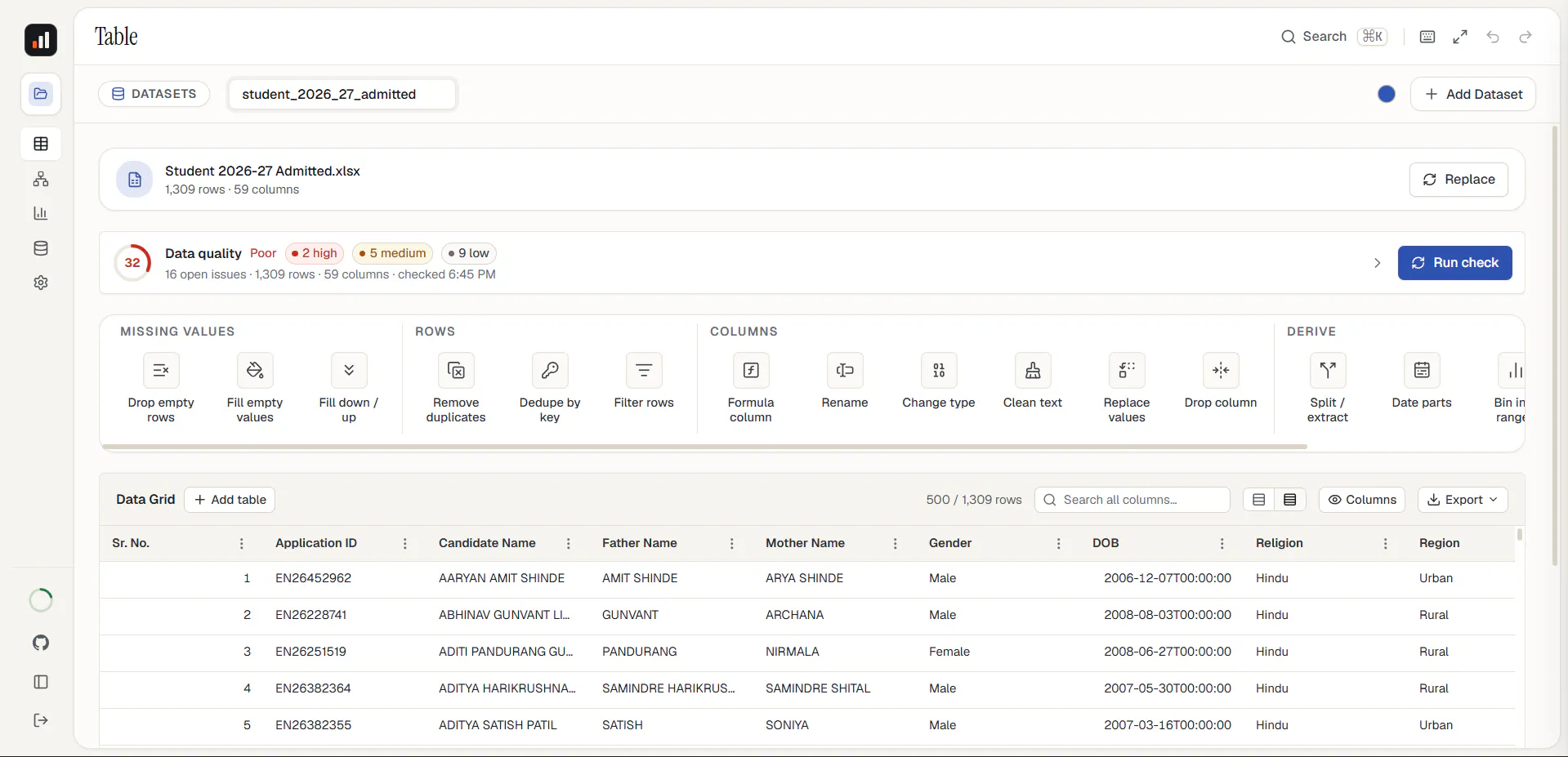Viewport: 1568px width, 757px height.
Task: Select the Drop empty rows tool
Action: 161,388
